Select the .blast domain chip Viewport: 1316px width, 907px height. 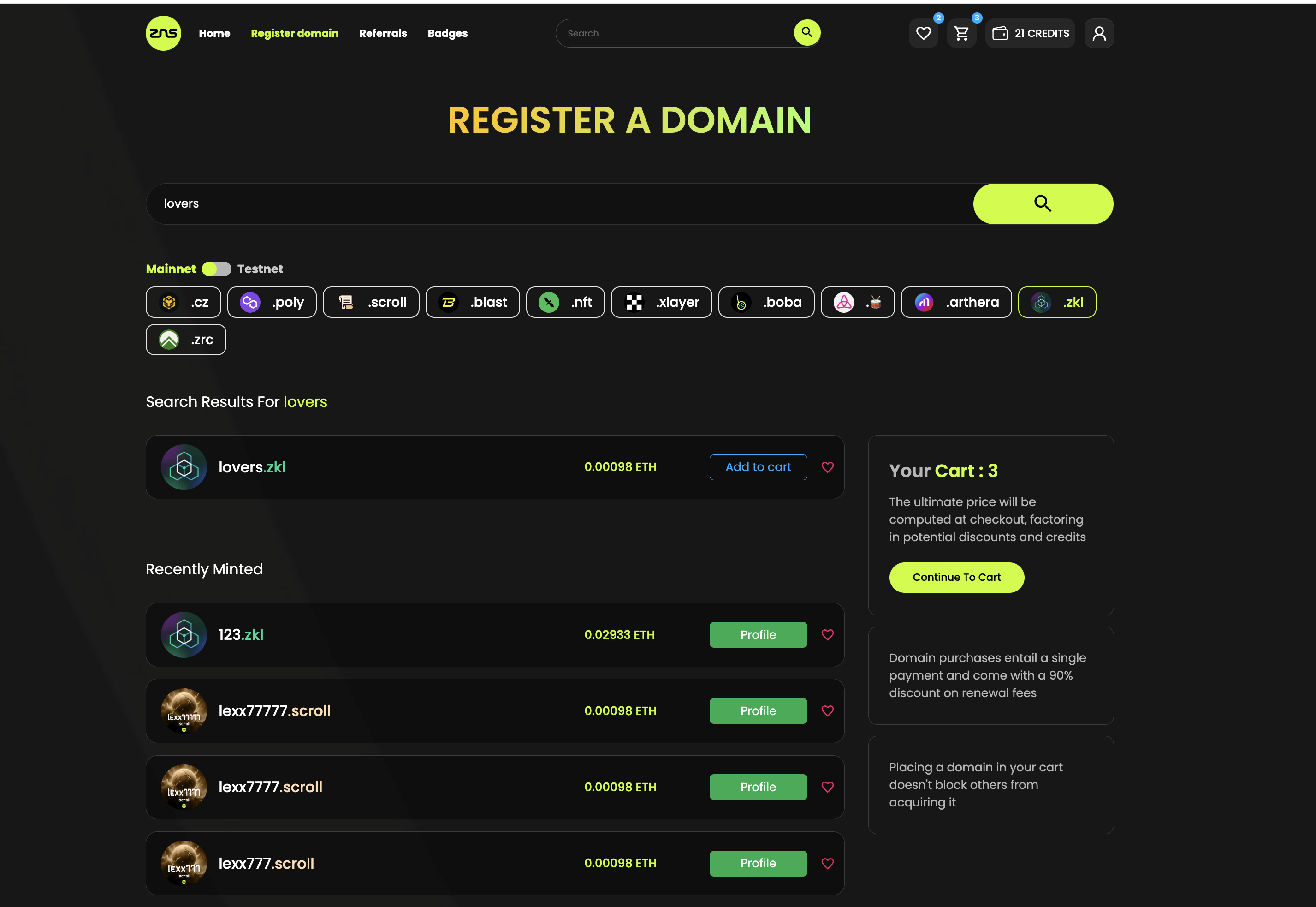[x=473, y=302]
